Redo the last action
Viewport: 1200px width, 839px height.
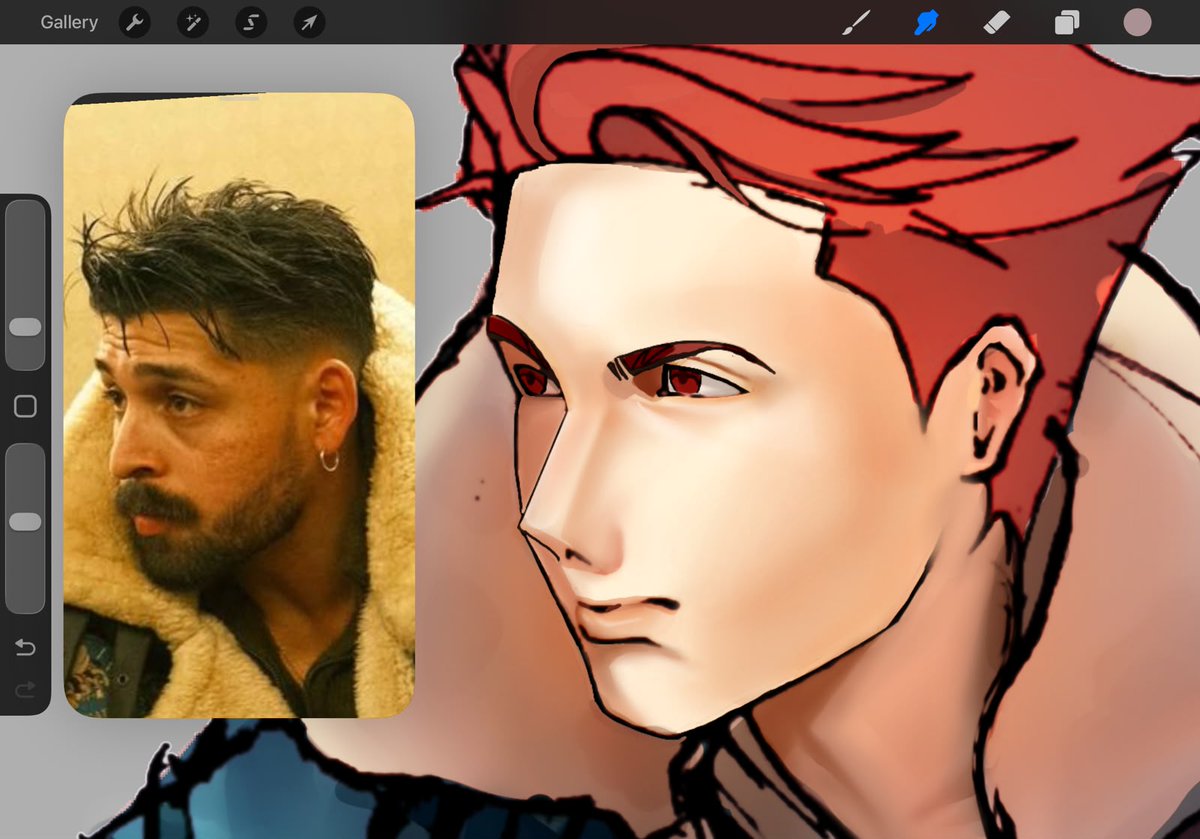pos(25,689)
